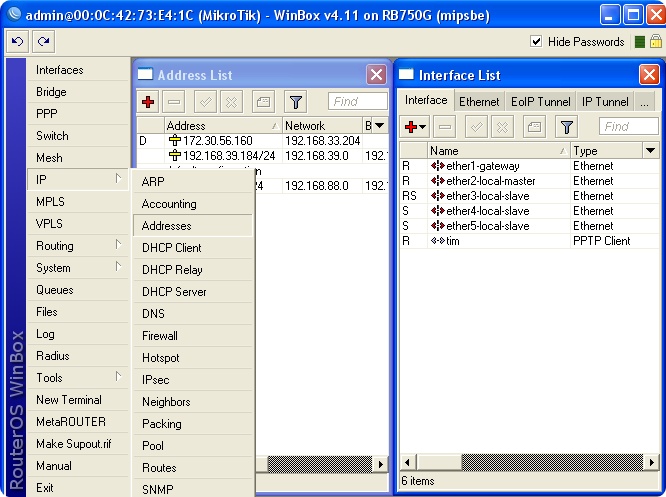Click right scroll arrow in Address List
The width and height of the screenshot is (666, 497).
click(380, 464)
